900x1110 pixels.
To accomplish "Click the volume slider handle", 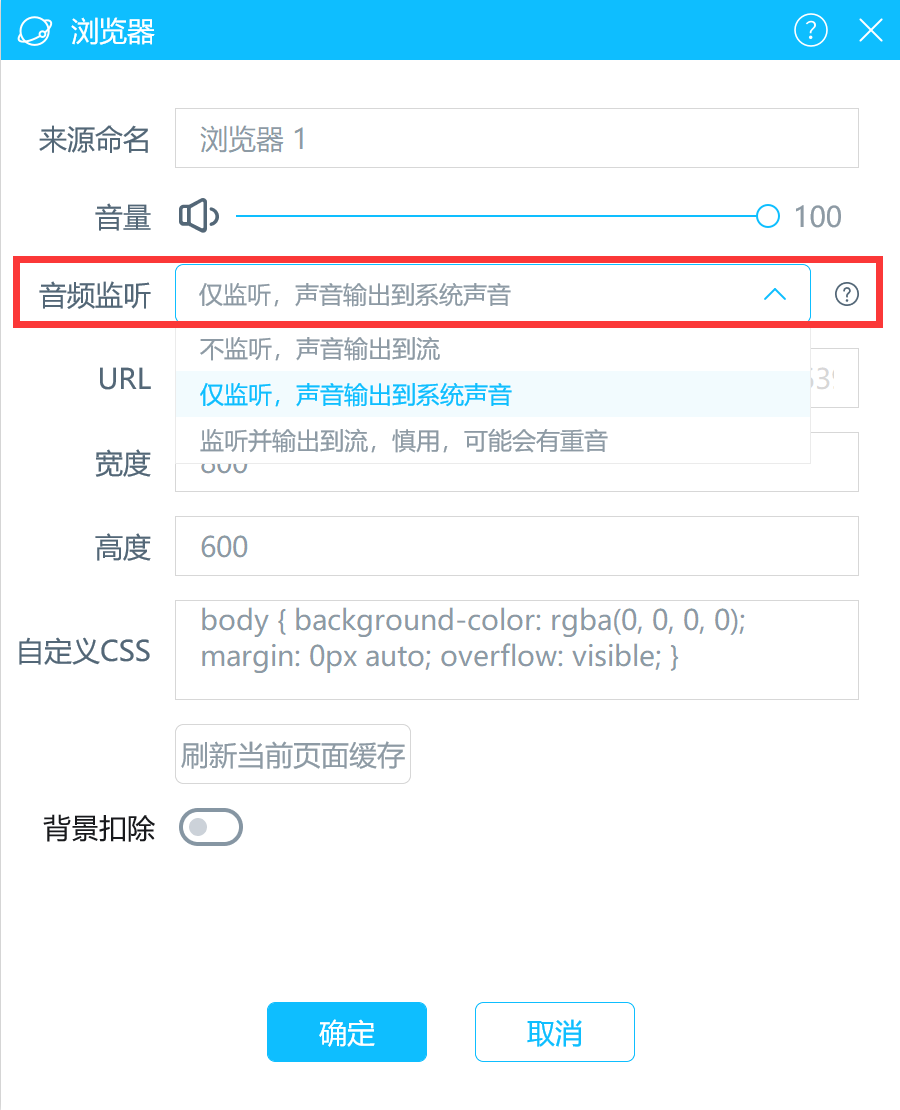I will (768, 216).
